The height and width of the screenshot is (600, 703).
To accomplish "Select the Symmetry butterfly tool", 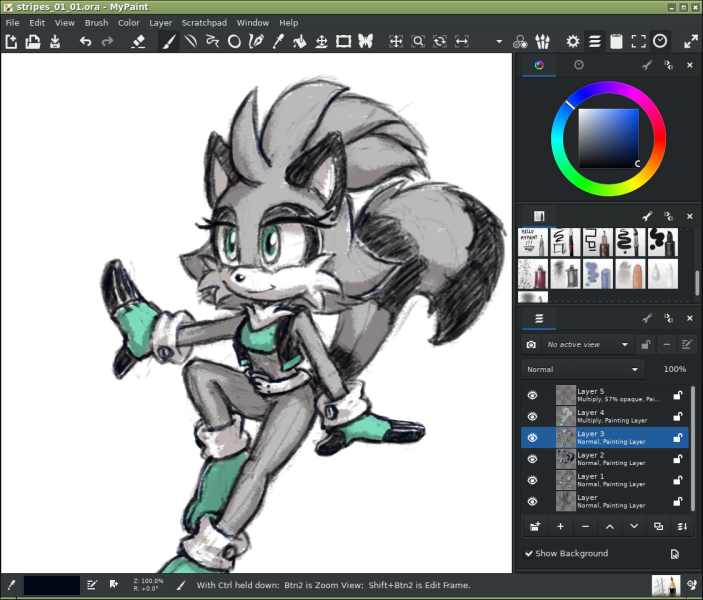I will click(x=365, y=42).
